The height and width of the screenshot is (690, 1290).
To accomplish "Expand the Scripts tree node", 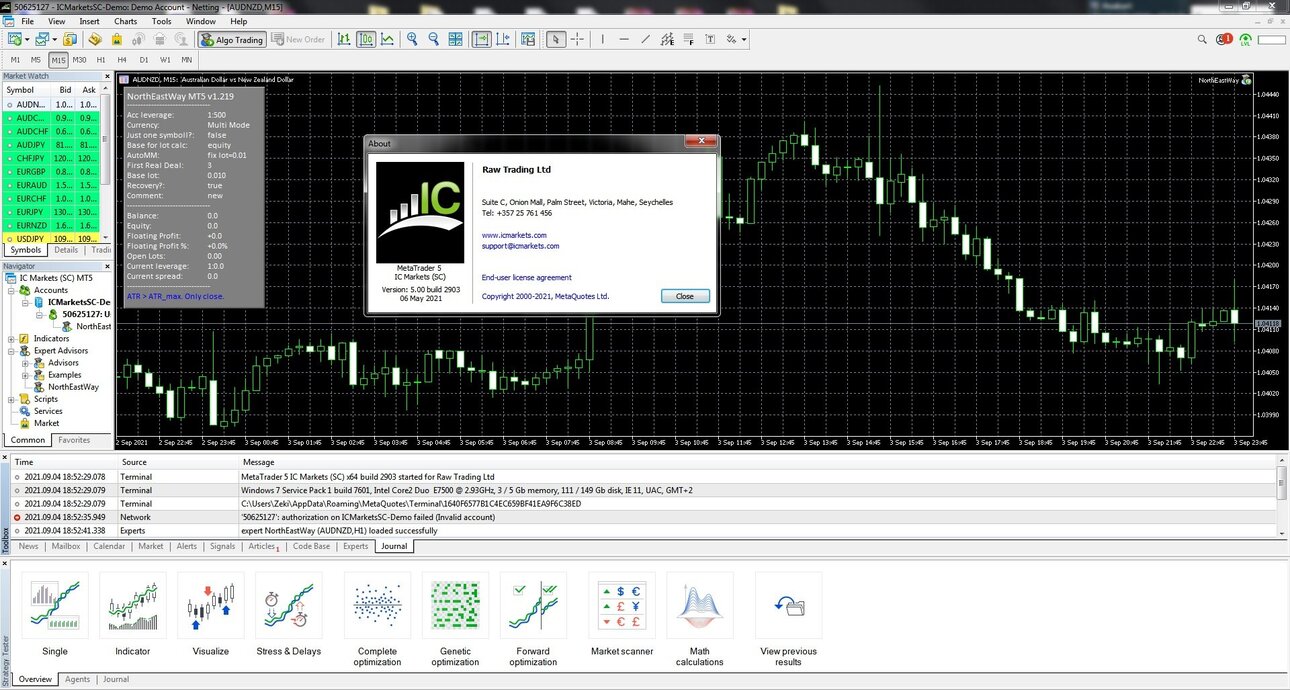I will pyautogui.click(x=12, y=399).
